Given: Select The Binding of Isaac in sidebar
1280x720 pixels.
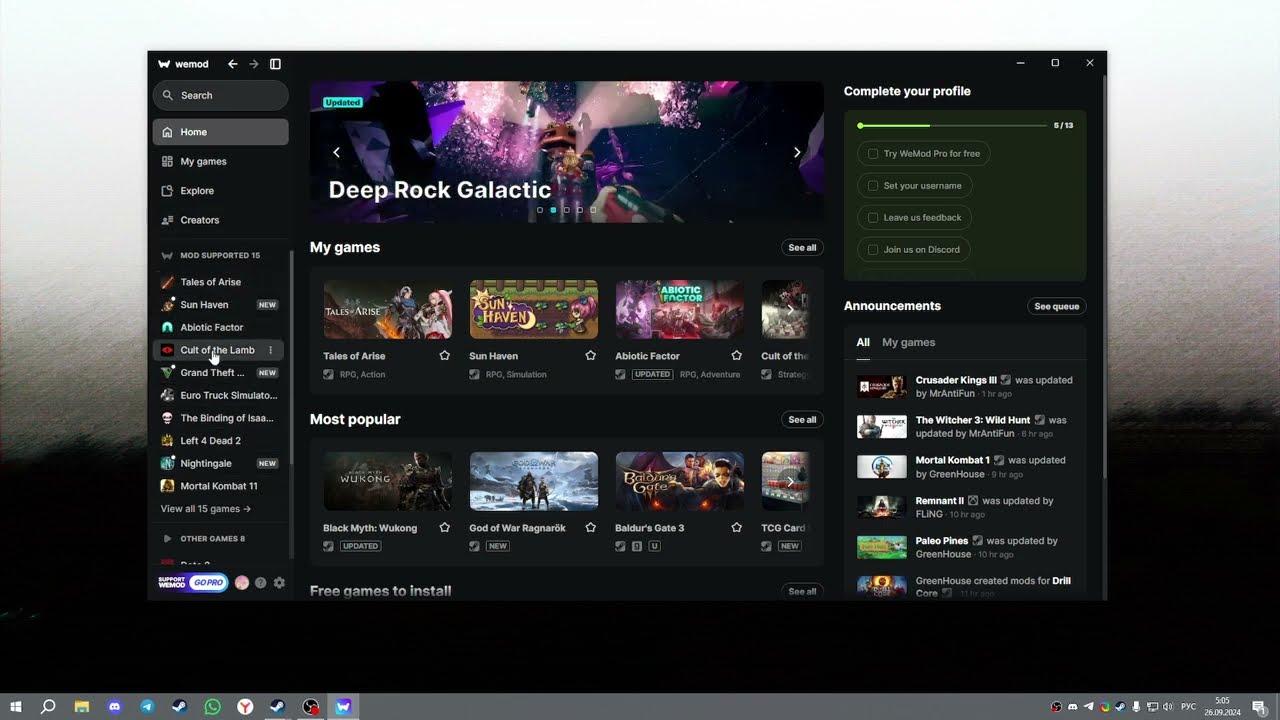Looking at the screenshot, I should tap(218, 418).
